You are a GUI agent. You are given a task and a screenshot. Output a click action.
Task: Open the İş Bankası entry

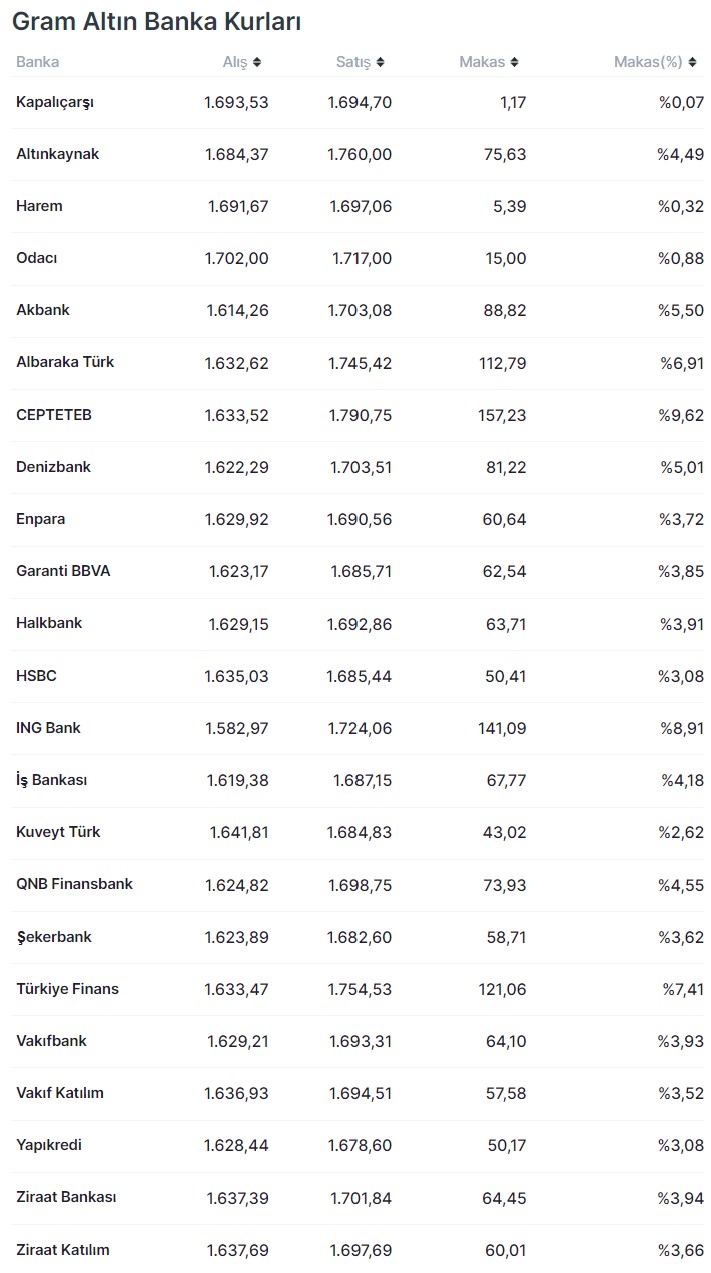52,780
